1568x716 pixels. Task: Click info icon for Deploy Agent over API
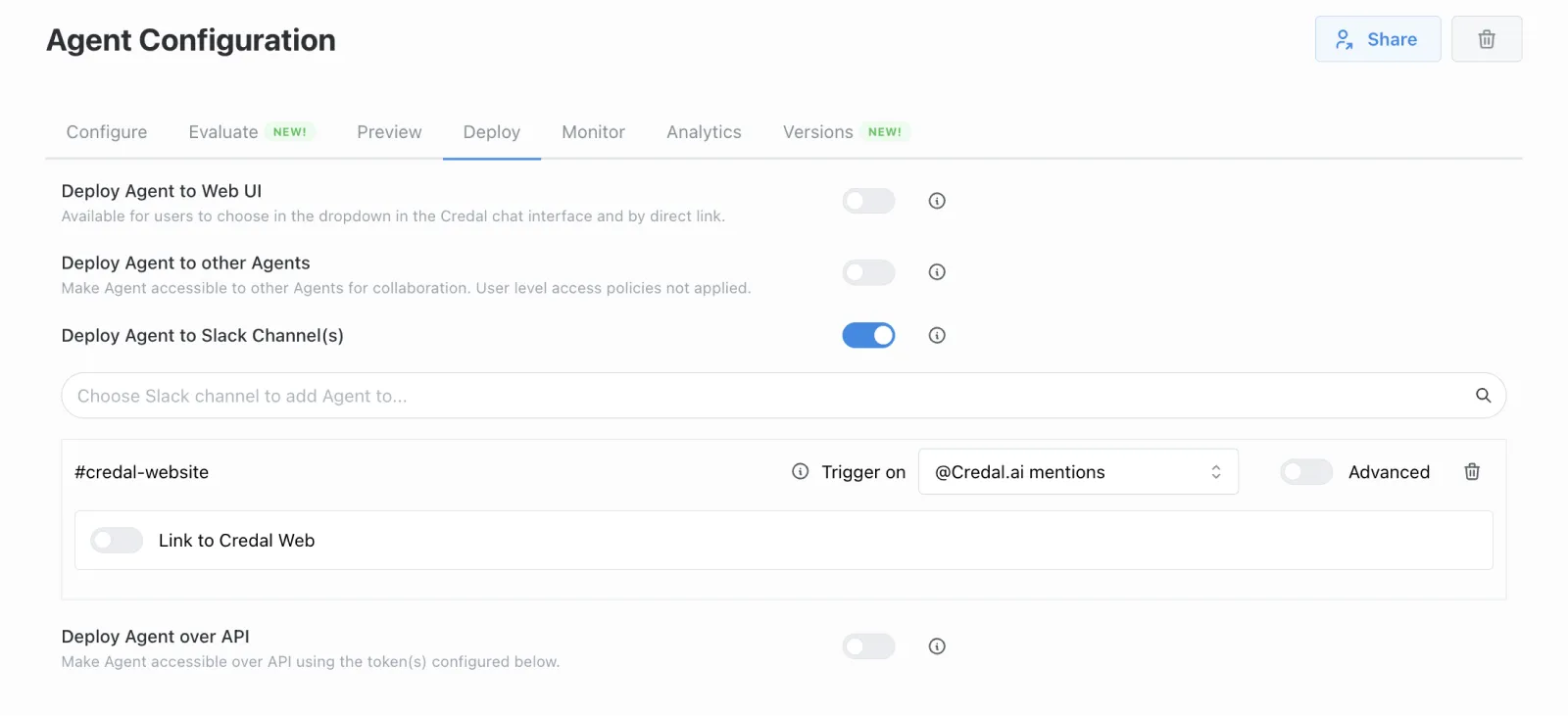937,646
